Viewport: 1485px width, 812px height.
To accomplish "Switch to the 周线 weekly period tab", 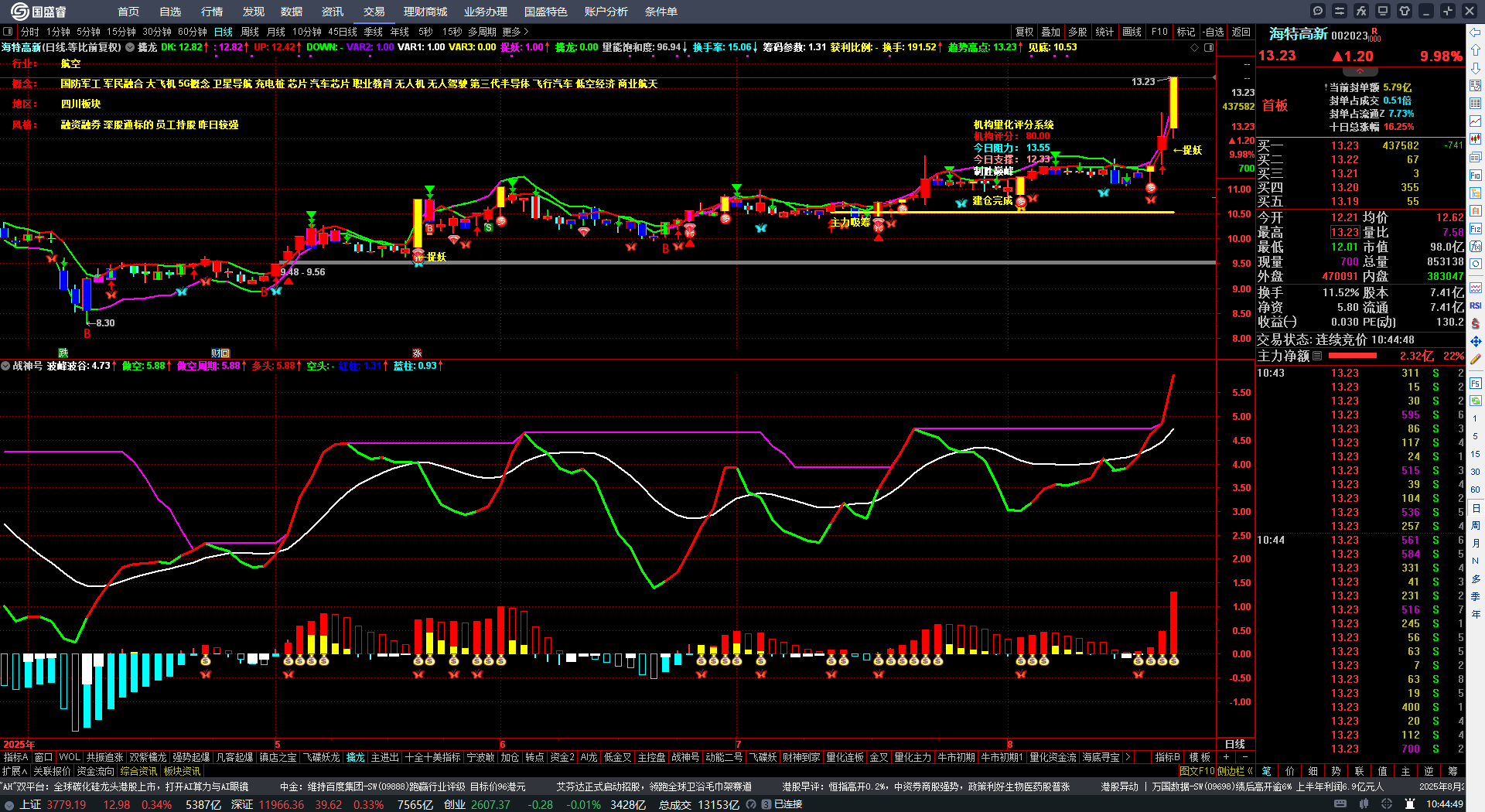I will [250, 32].
